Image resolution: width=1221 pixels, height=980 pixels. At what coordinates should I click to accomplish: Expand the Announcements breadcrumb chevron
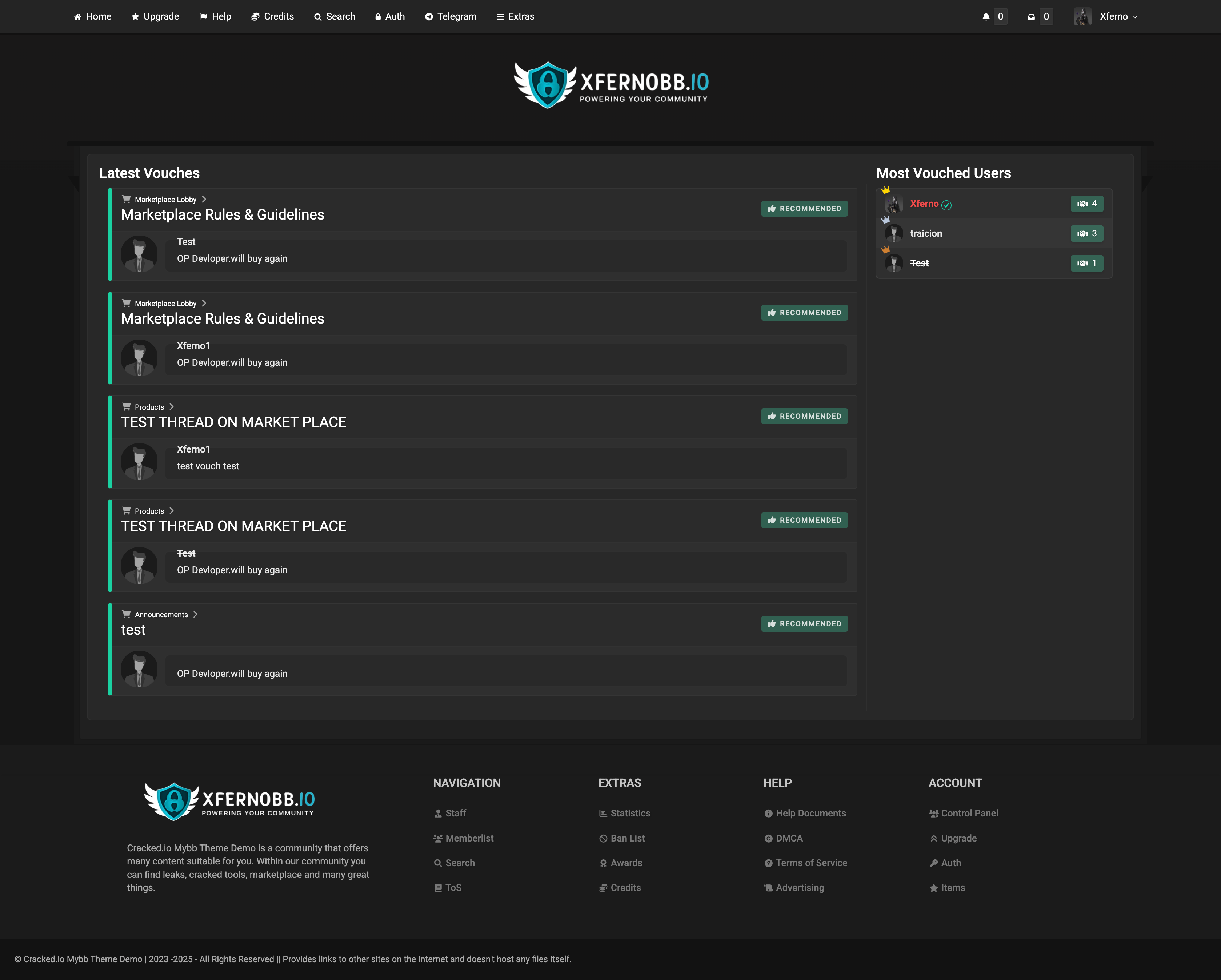[x=195, y=614]
